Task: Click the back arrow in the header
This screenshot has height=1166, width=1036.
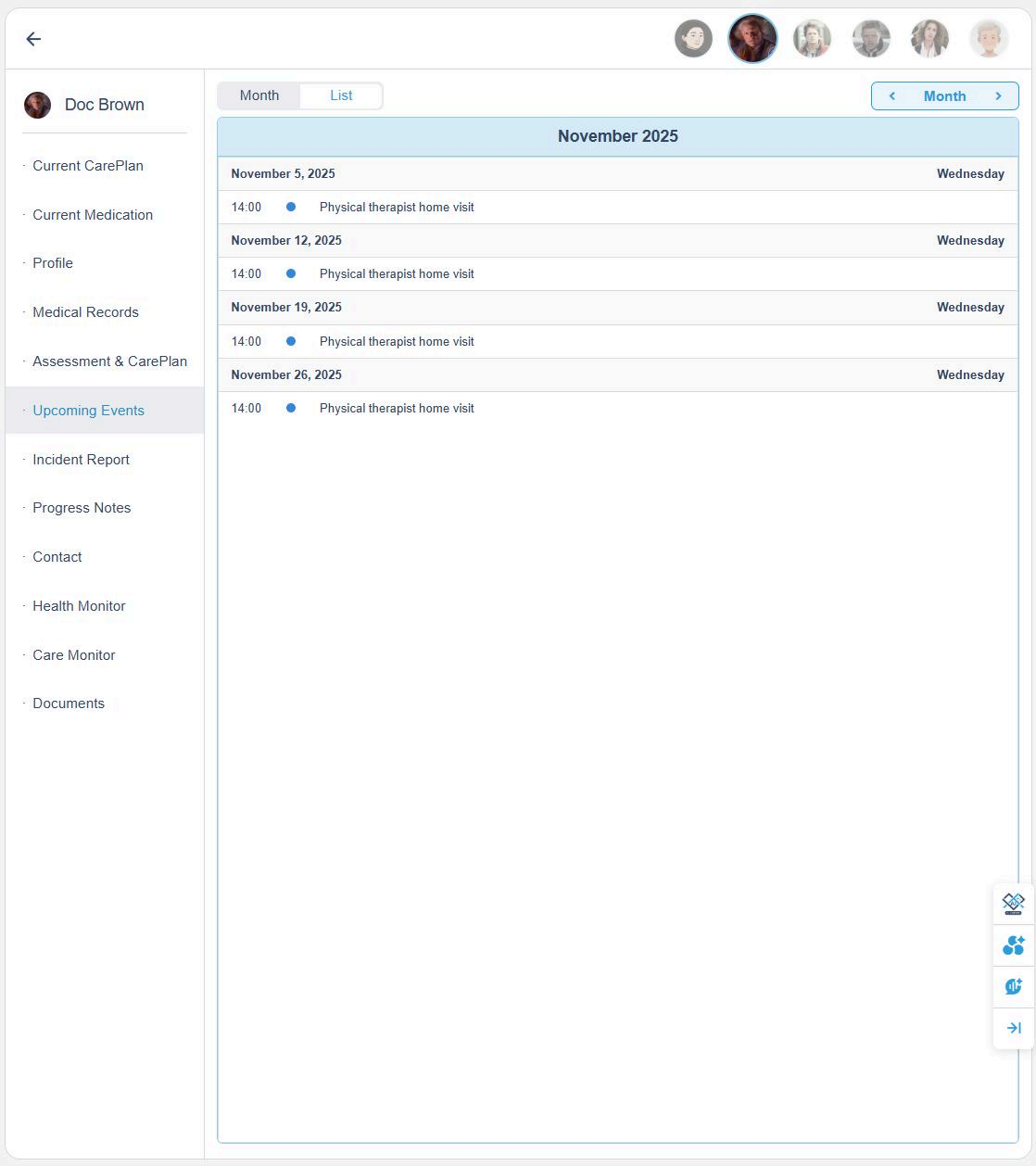Action: pyautogui.click(x=33, y=39)
